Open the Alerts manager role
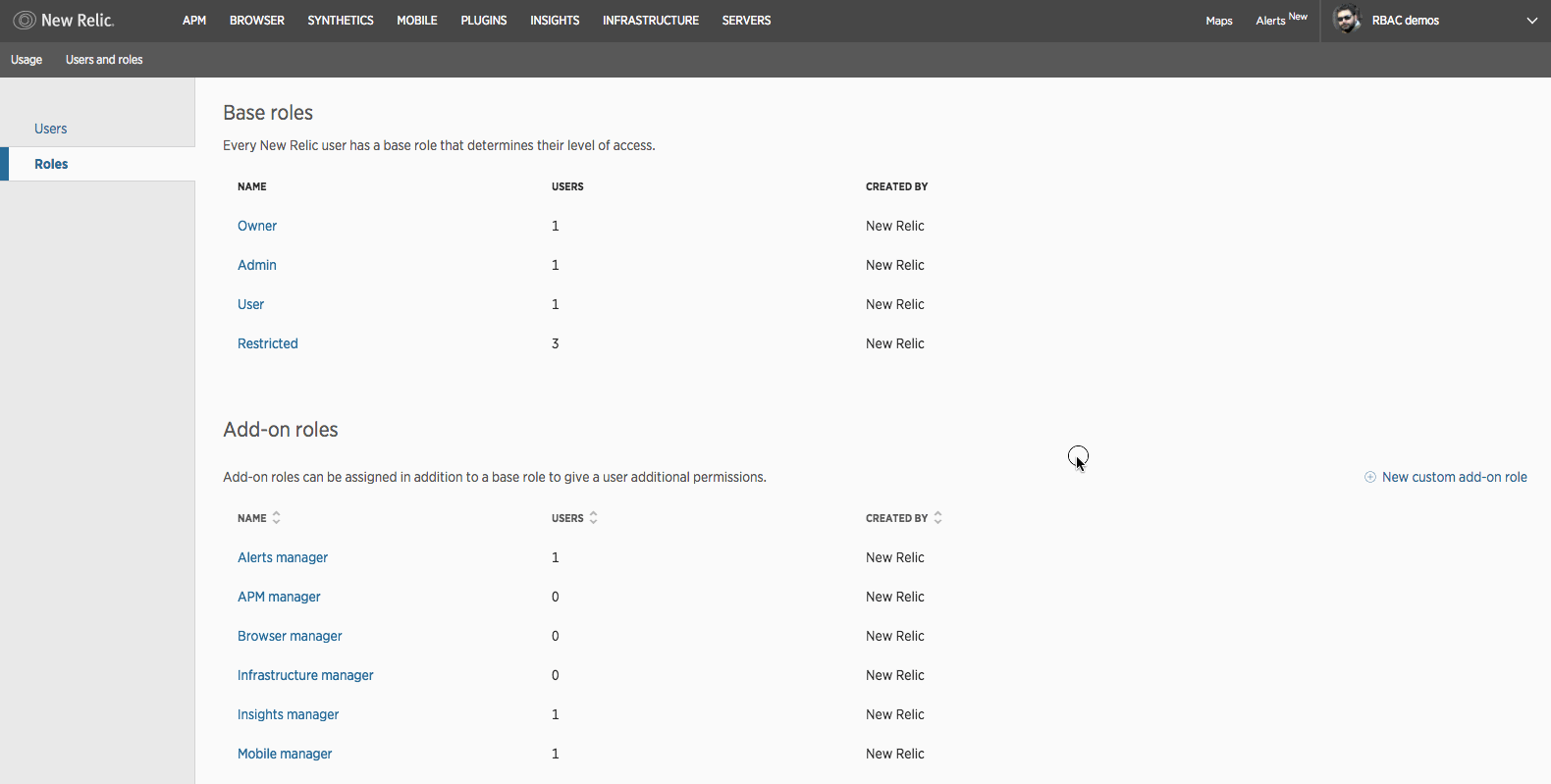The width and height of the screenshot is (1551, 784). [x=283, y=557]
